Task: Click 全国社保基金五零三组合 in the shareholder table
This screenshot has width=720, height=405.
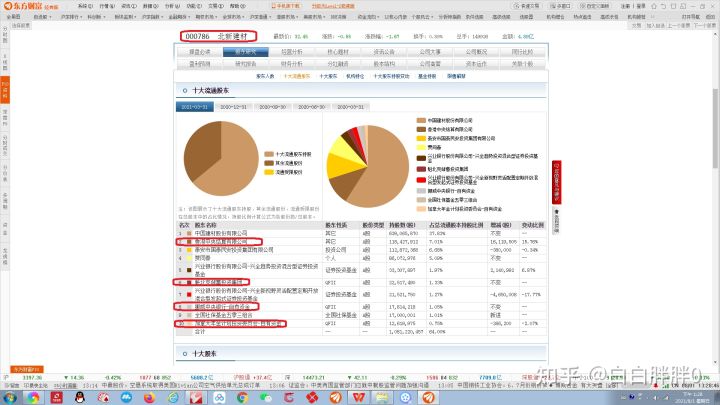Action: pos(224,315)
